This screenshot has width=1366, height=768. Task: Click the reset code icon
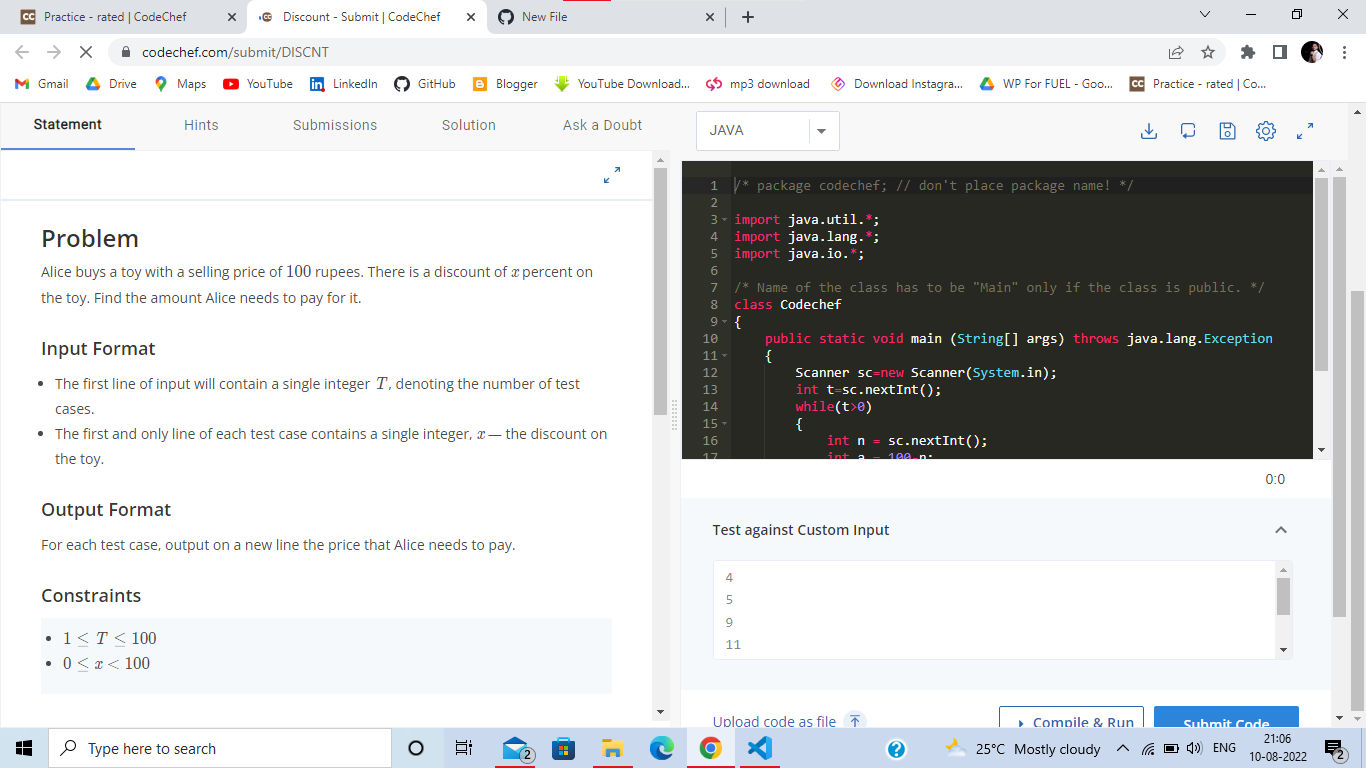1188,130
